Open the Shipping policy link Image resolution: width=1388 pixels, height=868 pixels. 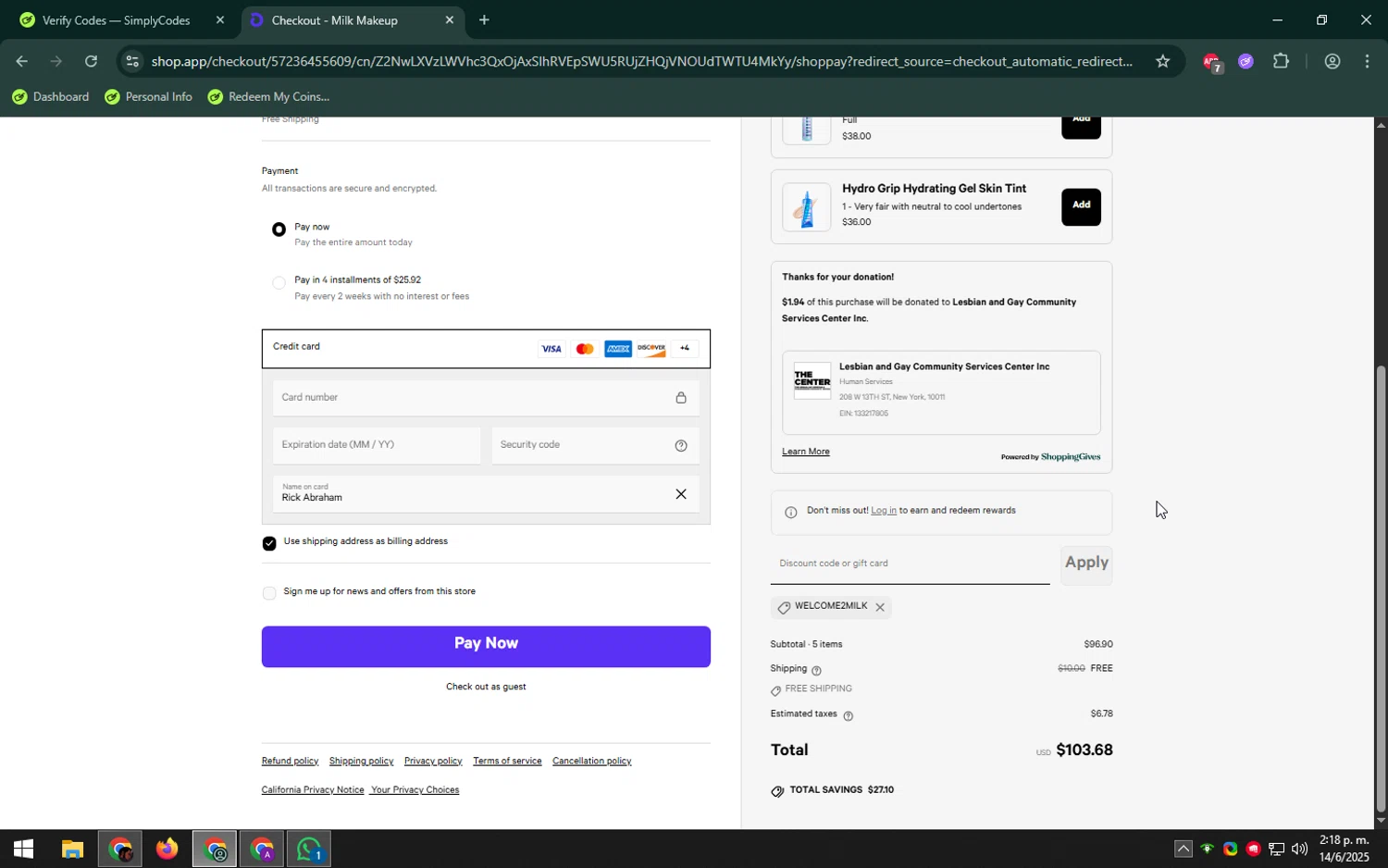[x=361, y=761]
